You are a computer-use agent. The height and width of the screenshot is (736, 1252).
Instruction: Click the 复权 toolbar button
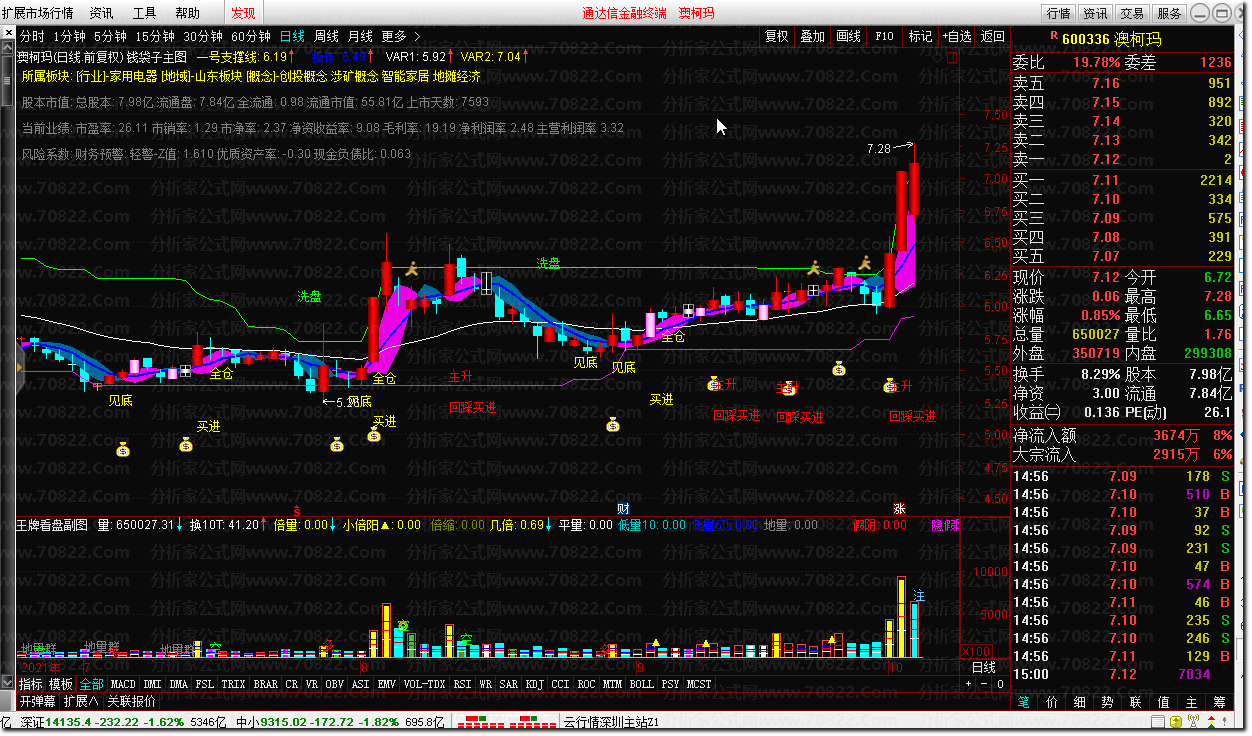[x=777, y=36]
